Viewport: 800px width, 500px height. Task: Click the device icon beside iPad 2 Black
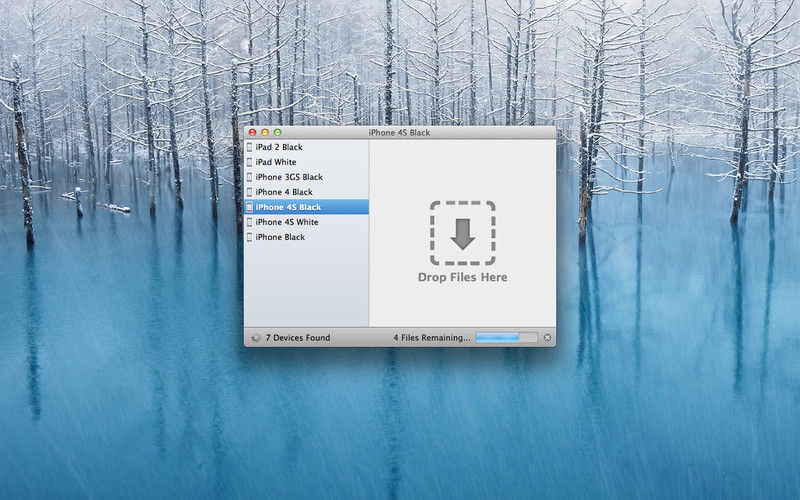[x=249, y=147]
